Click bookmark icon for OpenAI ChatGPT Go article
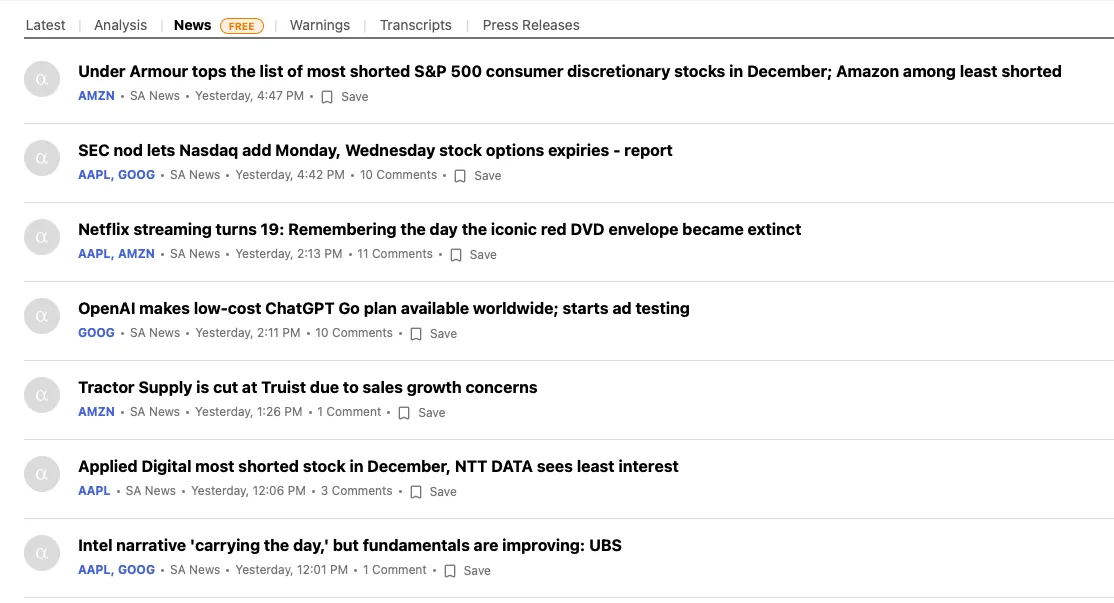This screenshot has height=603, width=1114. pos(416,334)
